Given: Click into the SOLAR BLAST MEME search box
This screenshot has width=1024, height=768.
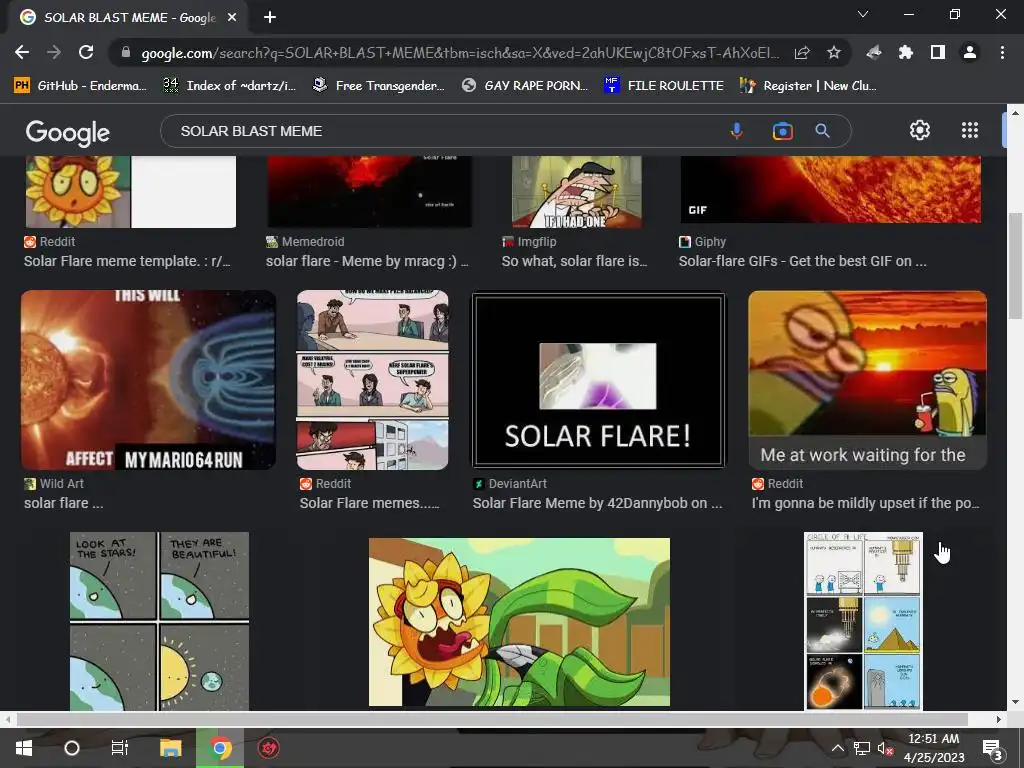Looking at the screenshot, I should (444, 131).
